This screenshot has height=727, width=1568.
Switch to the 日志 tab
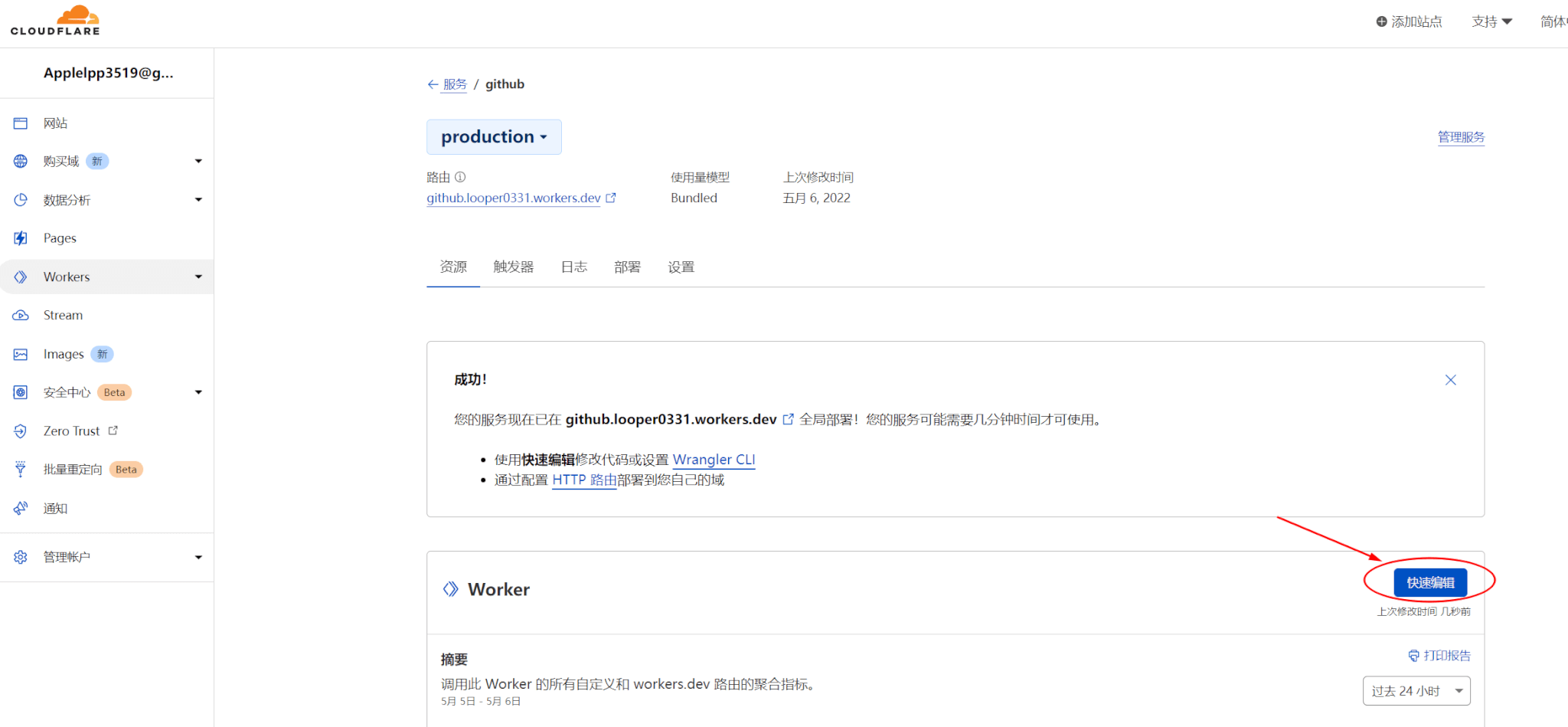point(573,267)
